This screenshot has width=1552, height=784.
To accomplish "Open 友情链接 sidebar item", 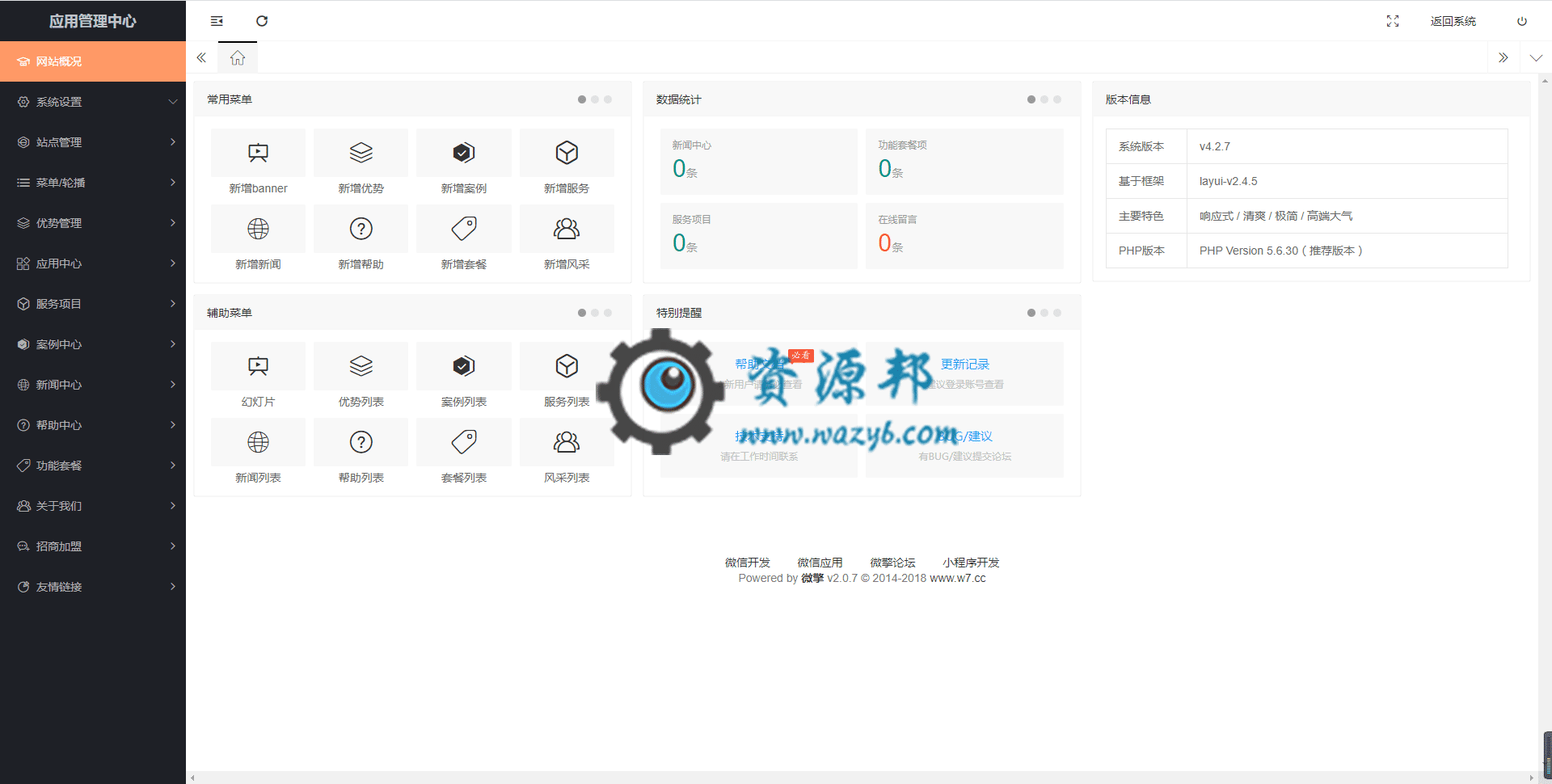I will tap(93, 587).
